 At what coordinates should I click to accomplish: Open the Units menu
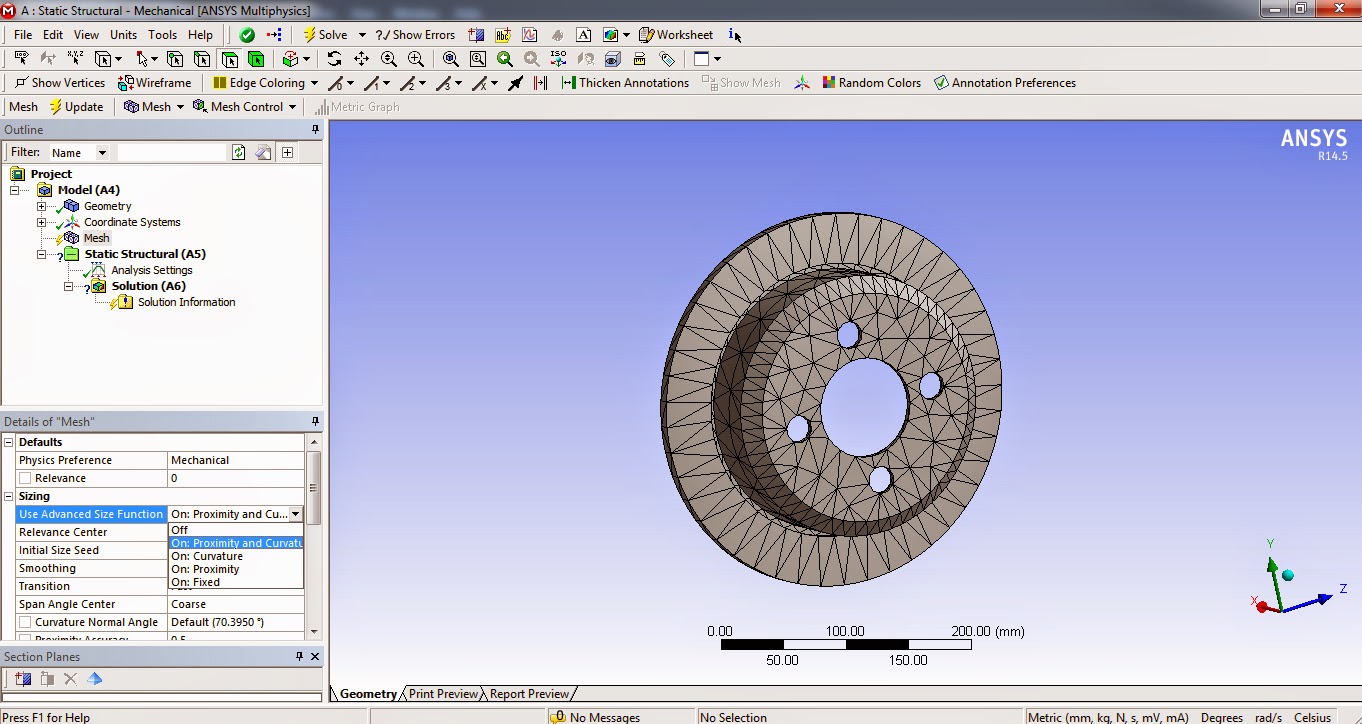coord(123,34)
